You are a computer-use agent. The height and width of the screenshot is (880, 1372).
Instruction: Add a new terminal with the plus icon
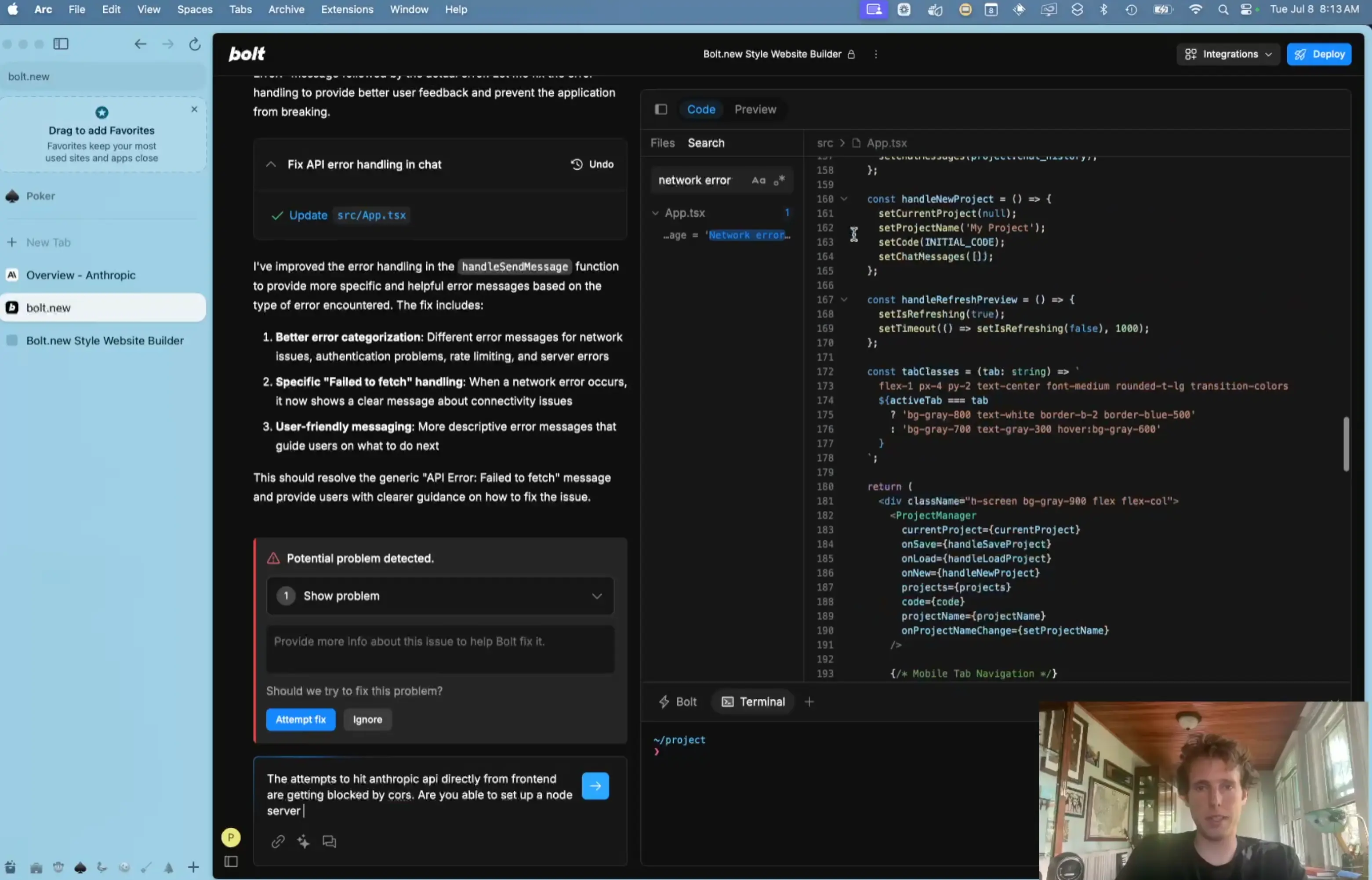(x=809, y=702)
